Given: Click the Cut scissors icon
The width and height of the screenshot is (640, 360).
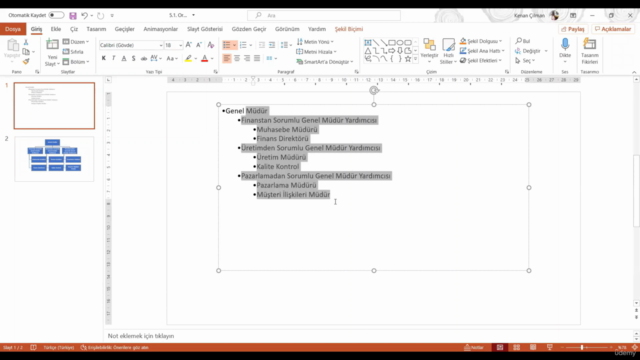Looking at the screenshot, I should pyautogui.click(x=26, y=42).
